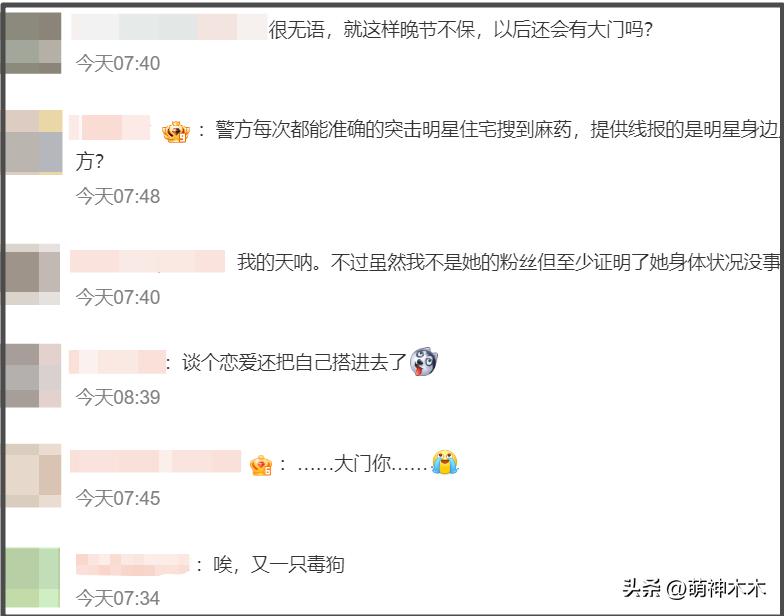Click the blurred username before 很无语 comment

point(169,27)
